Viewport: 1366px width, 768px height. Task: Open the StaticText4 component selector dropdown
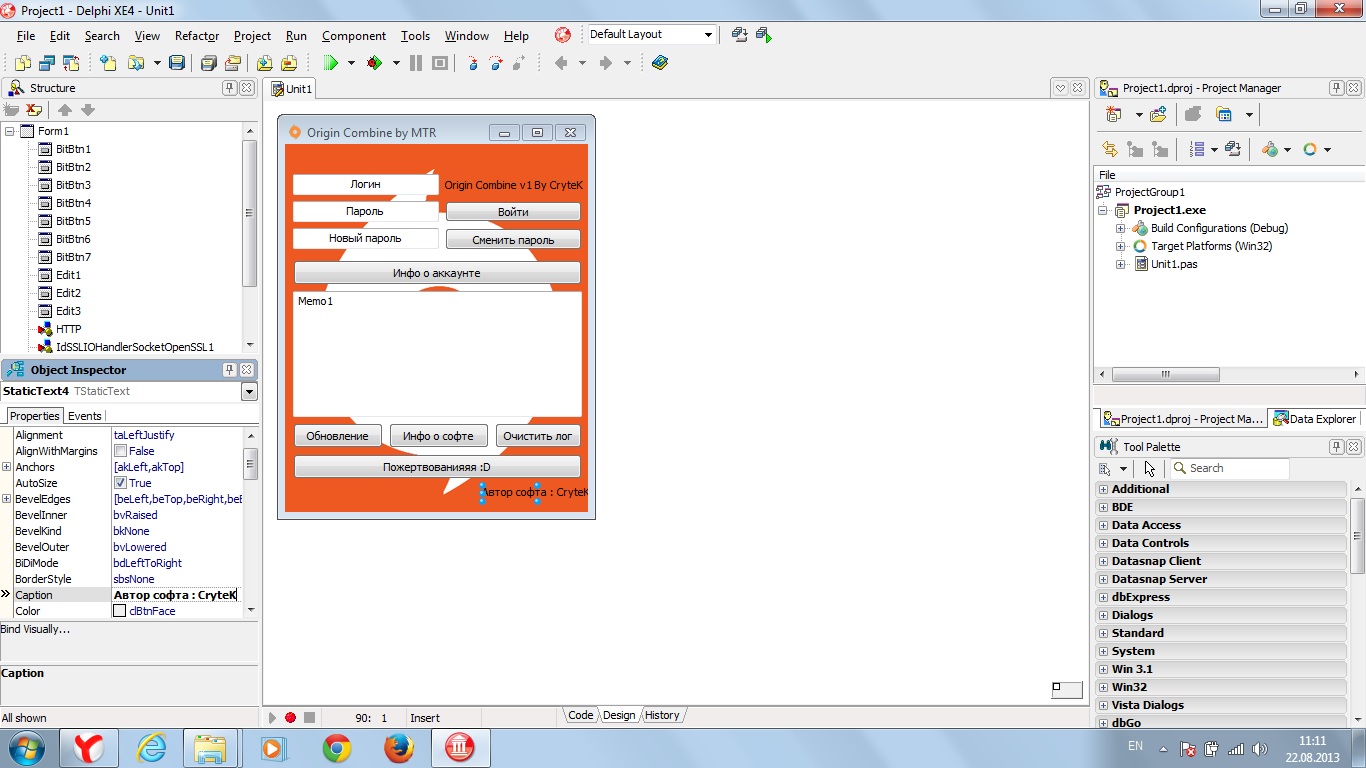(x=249, y=392)
